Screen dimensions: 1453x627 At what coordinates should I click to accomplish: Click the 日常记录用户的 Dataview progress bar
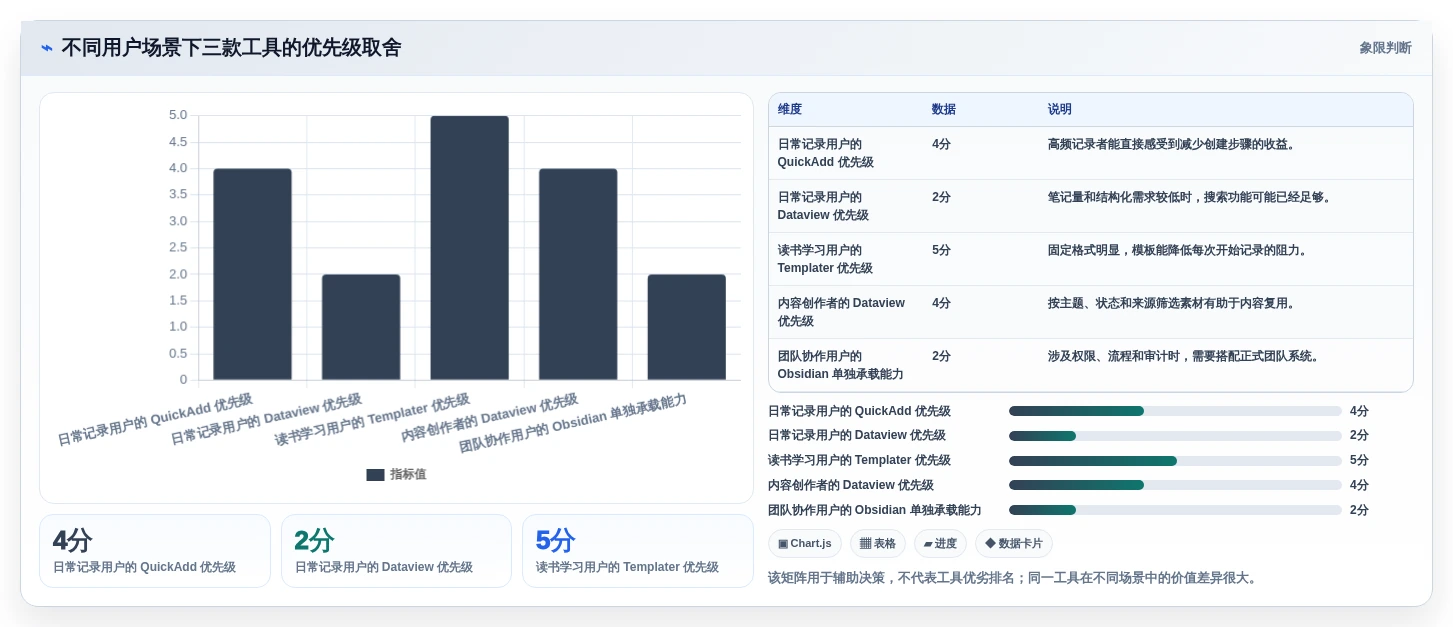[1175, 436]
